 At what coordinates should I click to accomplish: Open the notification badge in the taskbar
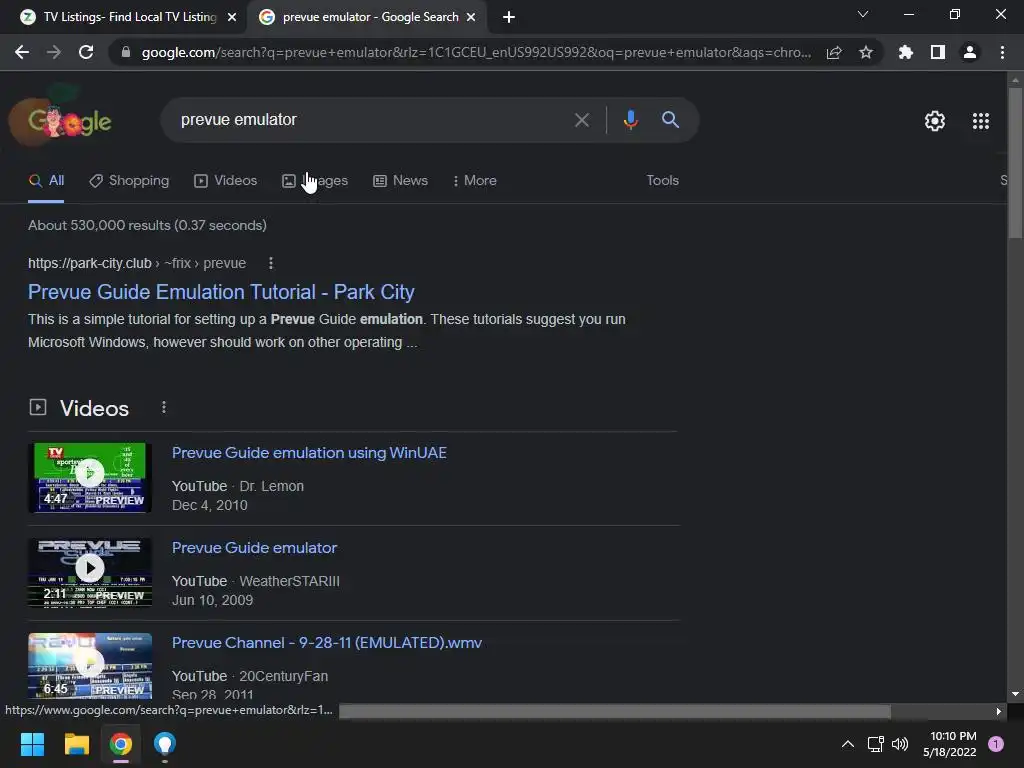[x=996, y=744]
